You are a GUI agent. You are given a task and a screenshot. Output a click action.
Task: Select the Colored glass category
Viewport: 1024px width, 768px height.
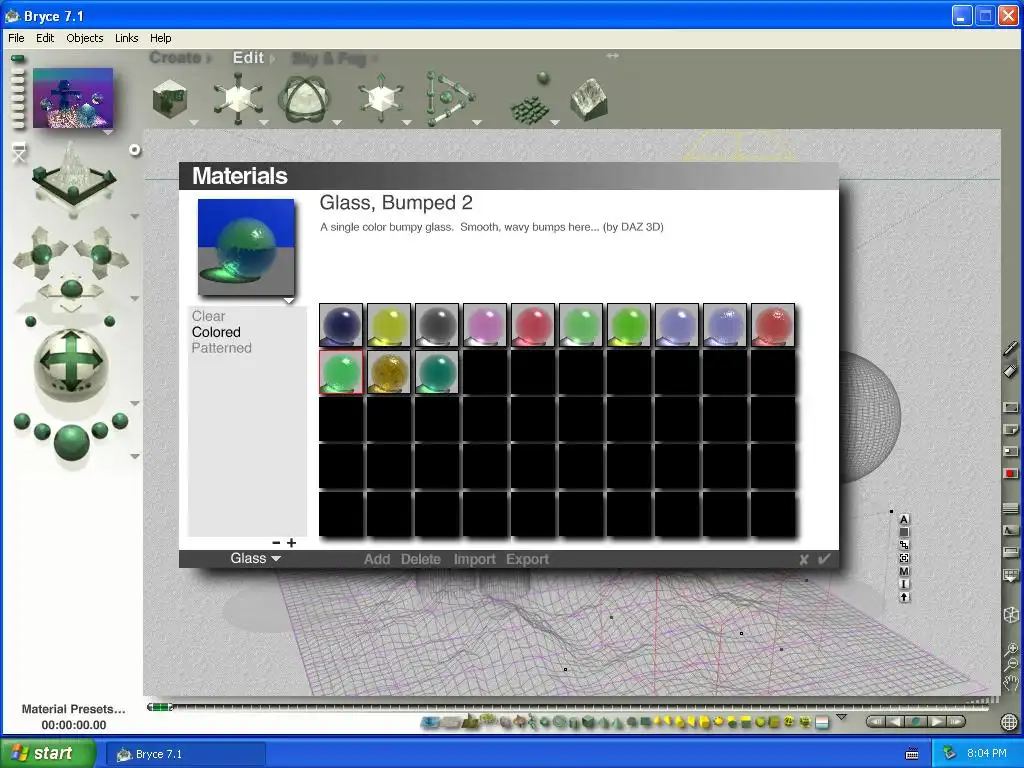click(x=216, y=332)
